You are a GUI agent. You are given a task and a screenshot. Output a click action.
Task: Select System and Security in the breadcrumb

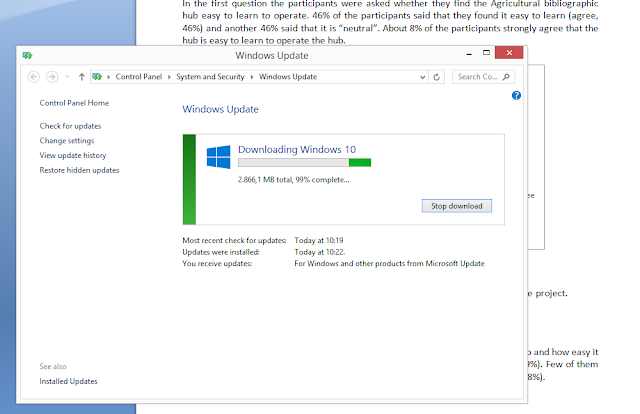point(210,77)
